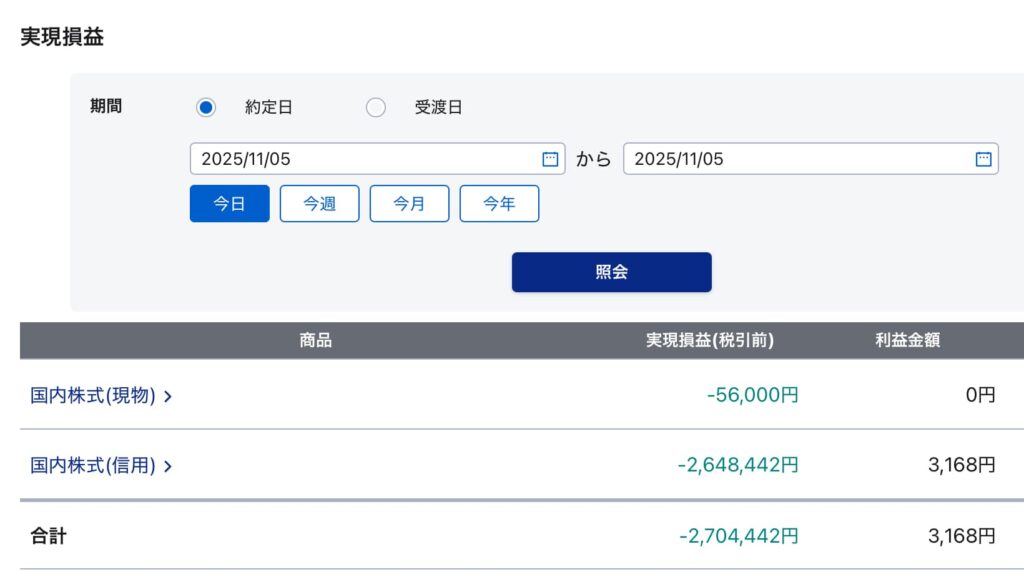The height and width of the screenshot is (572, 1024).
Task: Select the 受渡日 radio button
Action: tap(376, 107)
